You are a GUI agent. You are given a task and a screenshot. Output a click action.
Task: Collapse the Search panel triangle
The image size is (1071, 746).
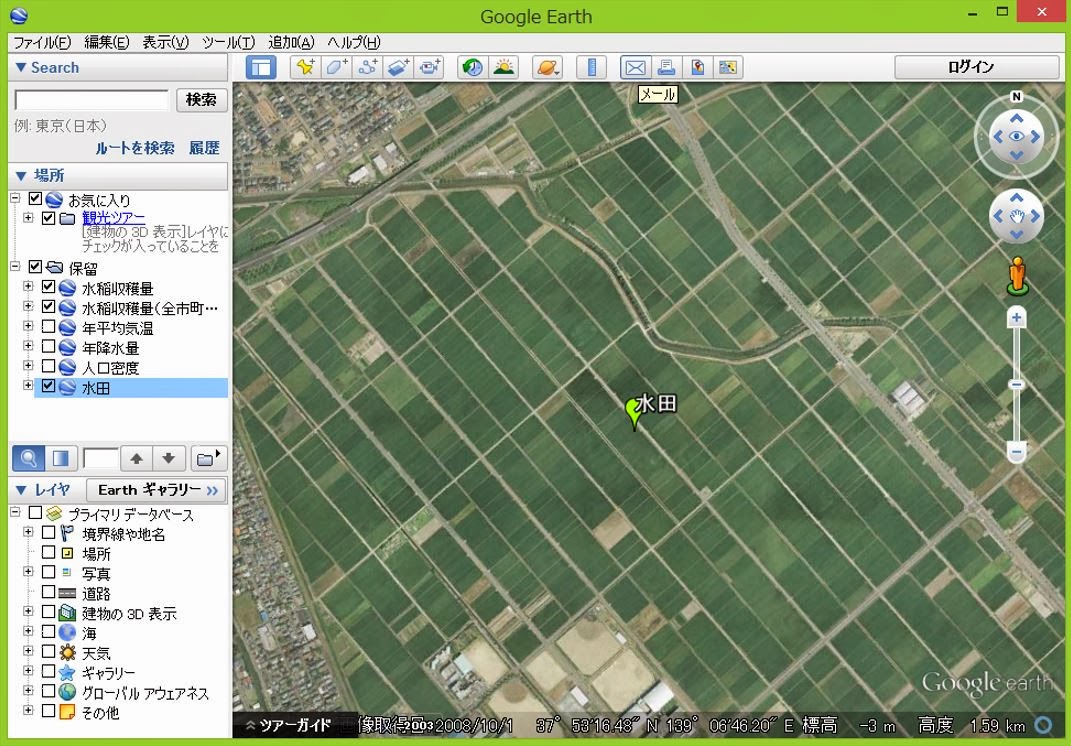click(20, 67)
